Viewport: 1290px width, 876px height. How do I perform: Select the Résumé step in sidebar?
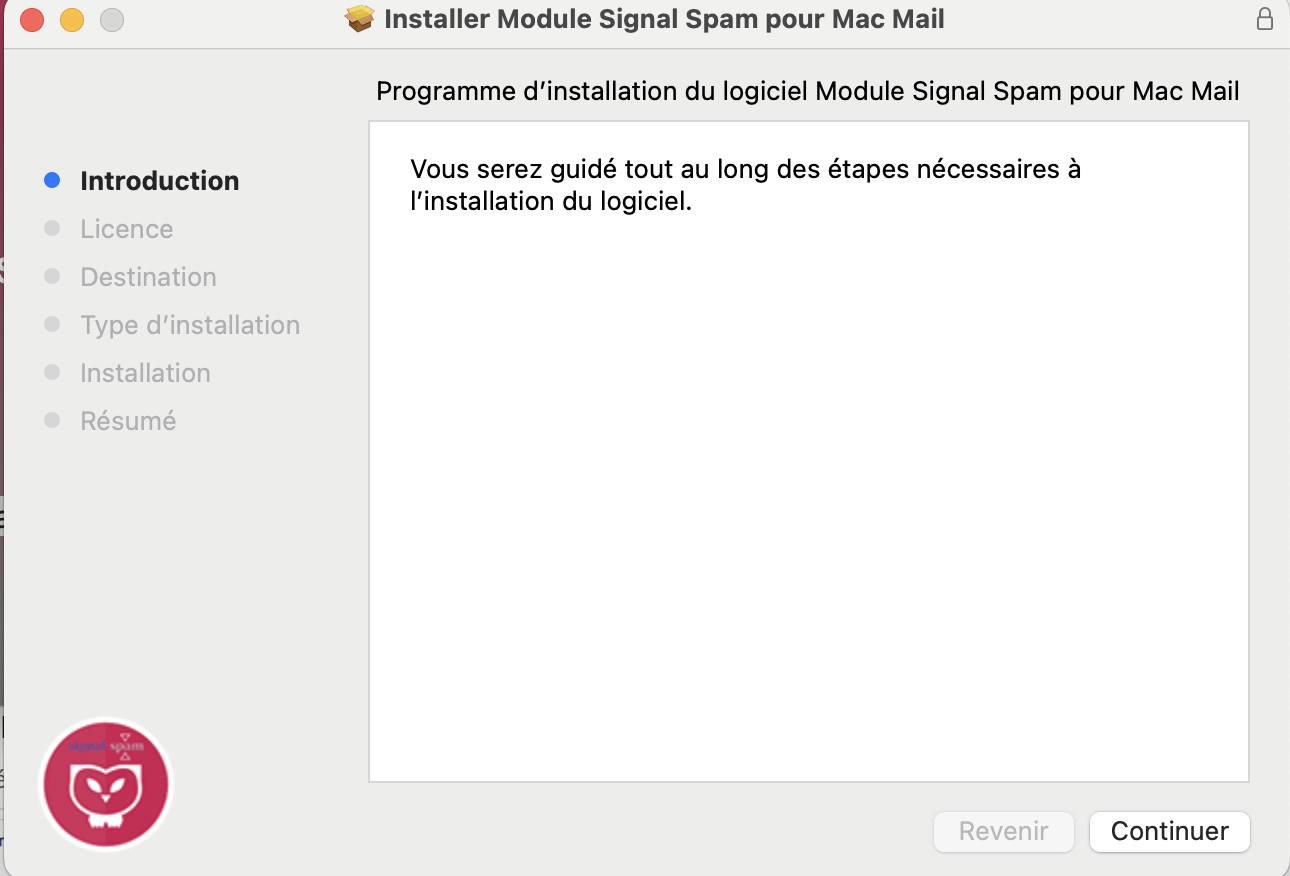point(128,421)
